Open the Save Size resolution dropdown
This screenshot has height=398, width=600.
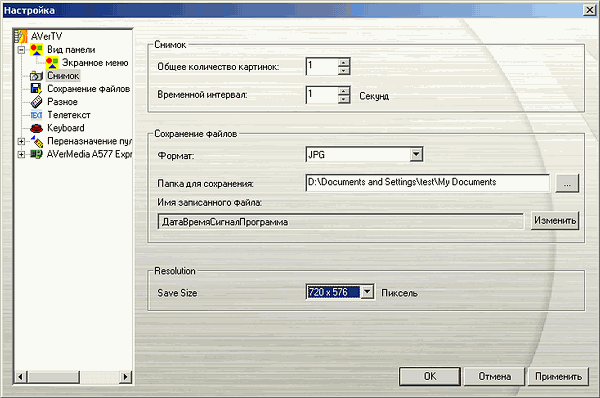tap(367, 292)
